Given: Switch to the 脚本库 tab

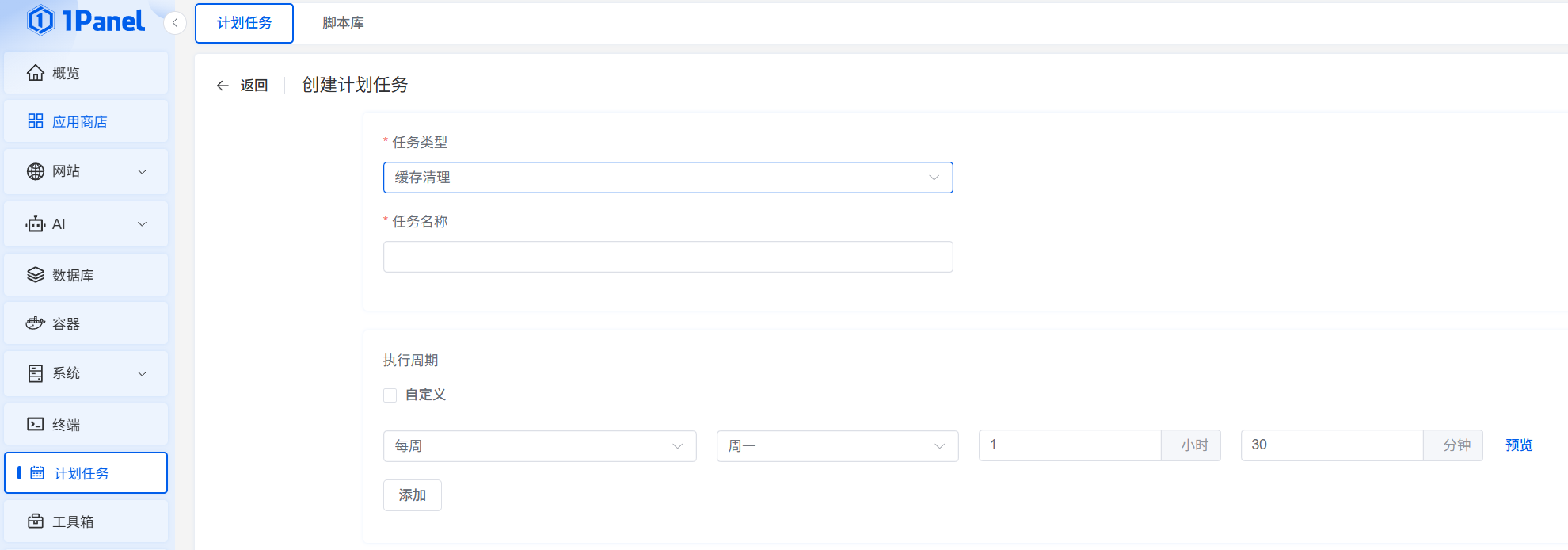Looking at the screenshot, I should coord(343,23).
